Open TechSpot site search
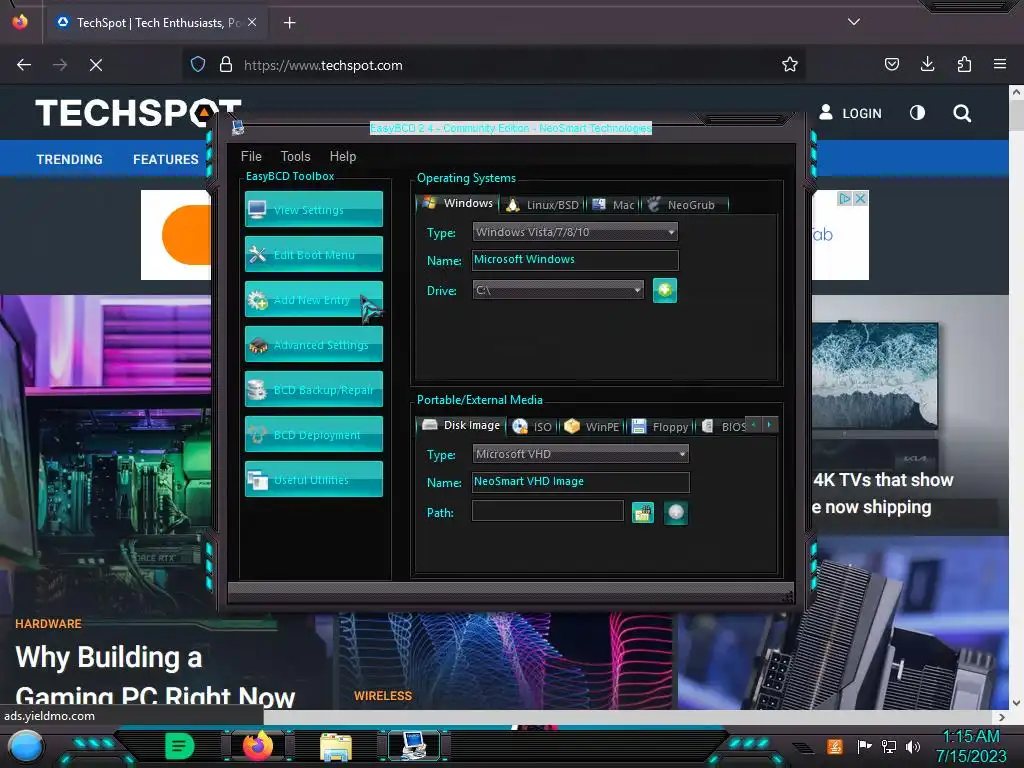Image resolution: width=1024 pixels, height=768 pixels. click(962, 113)
